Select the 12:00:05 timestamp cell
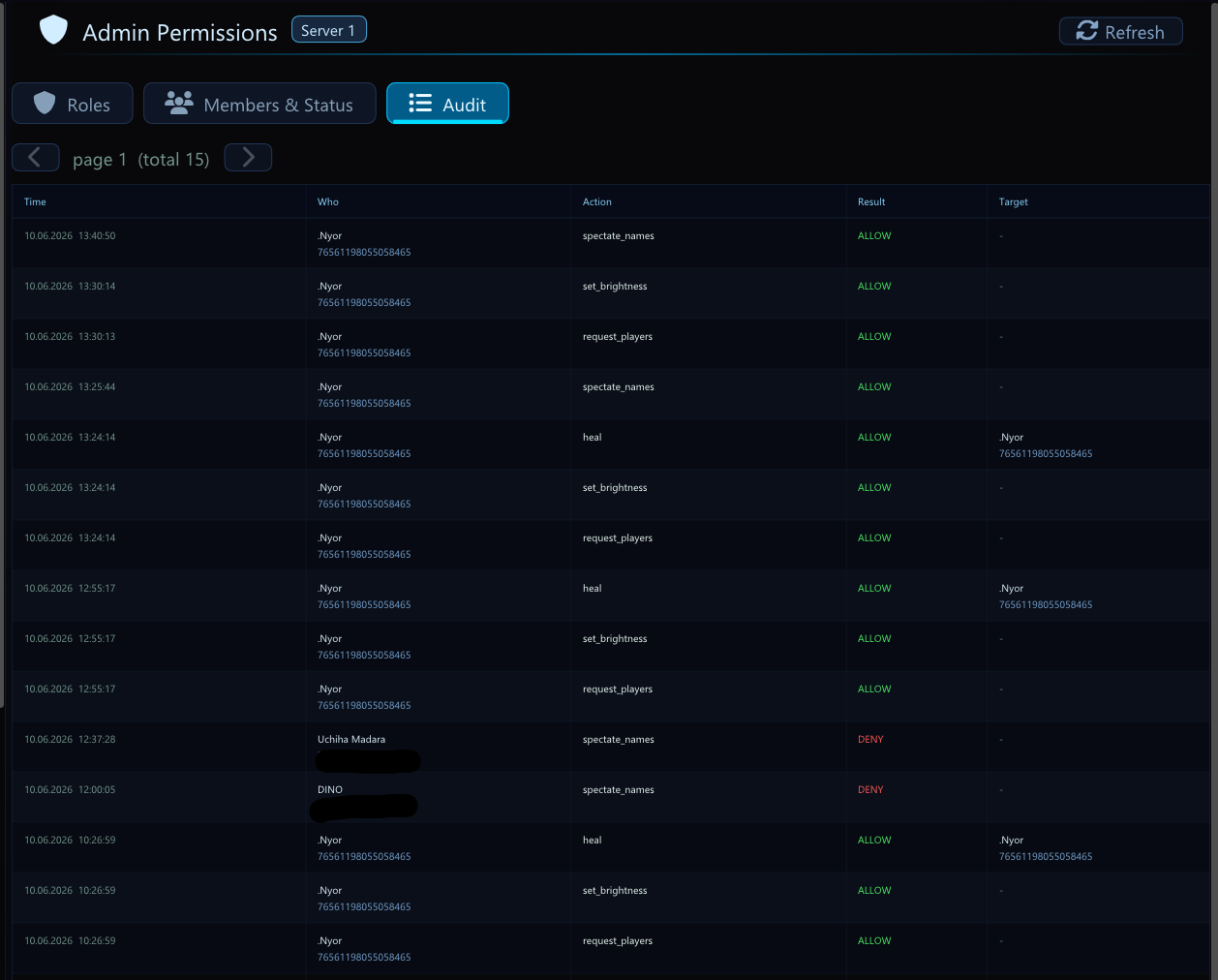Image resolution: width=1218 pixels, height=980 pixels. pos(70,789)
